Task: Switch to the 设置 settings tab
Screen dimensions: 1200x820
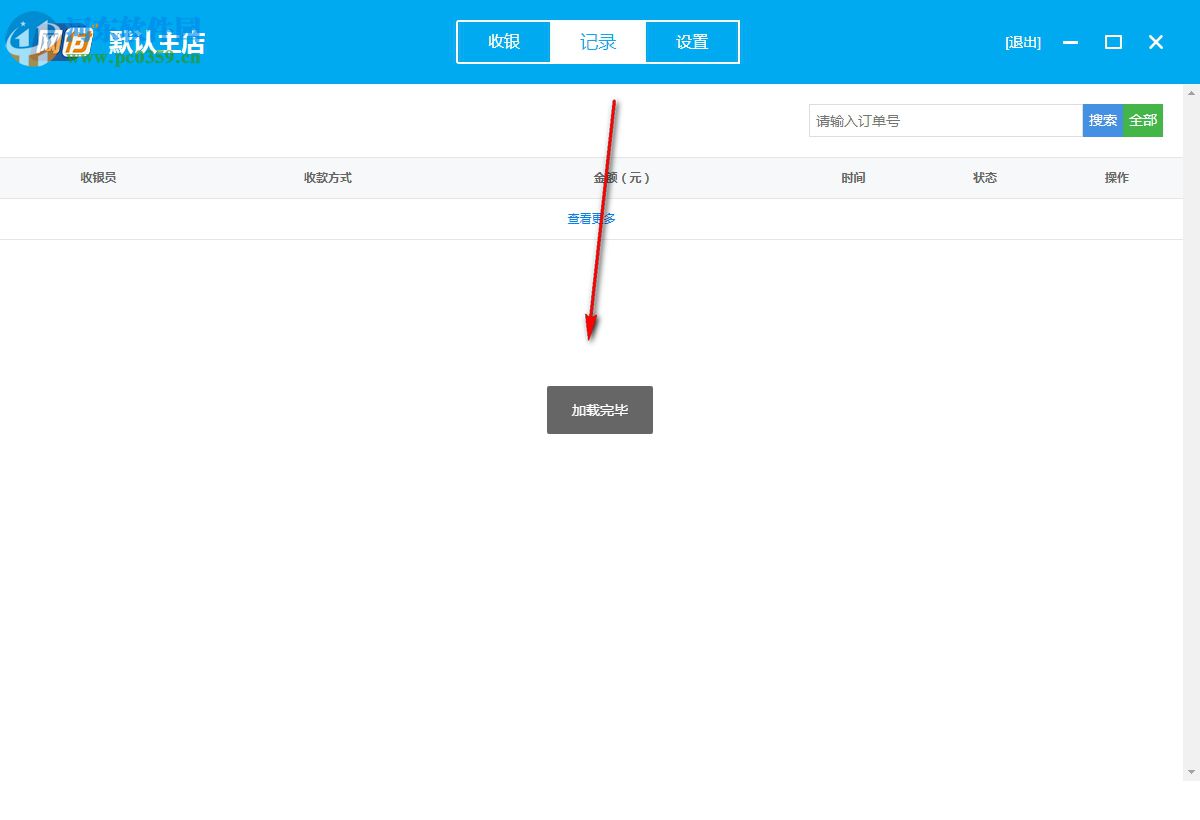Action: 693,42
